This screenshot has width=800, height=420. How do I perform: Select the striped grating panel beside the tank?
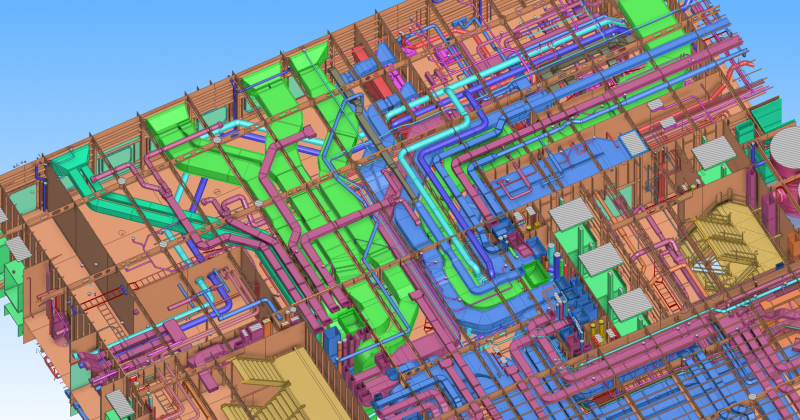click(x=714, y=152)
